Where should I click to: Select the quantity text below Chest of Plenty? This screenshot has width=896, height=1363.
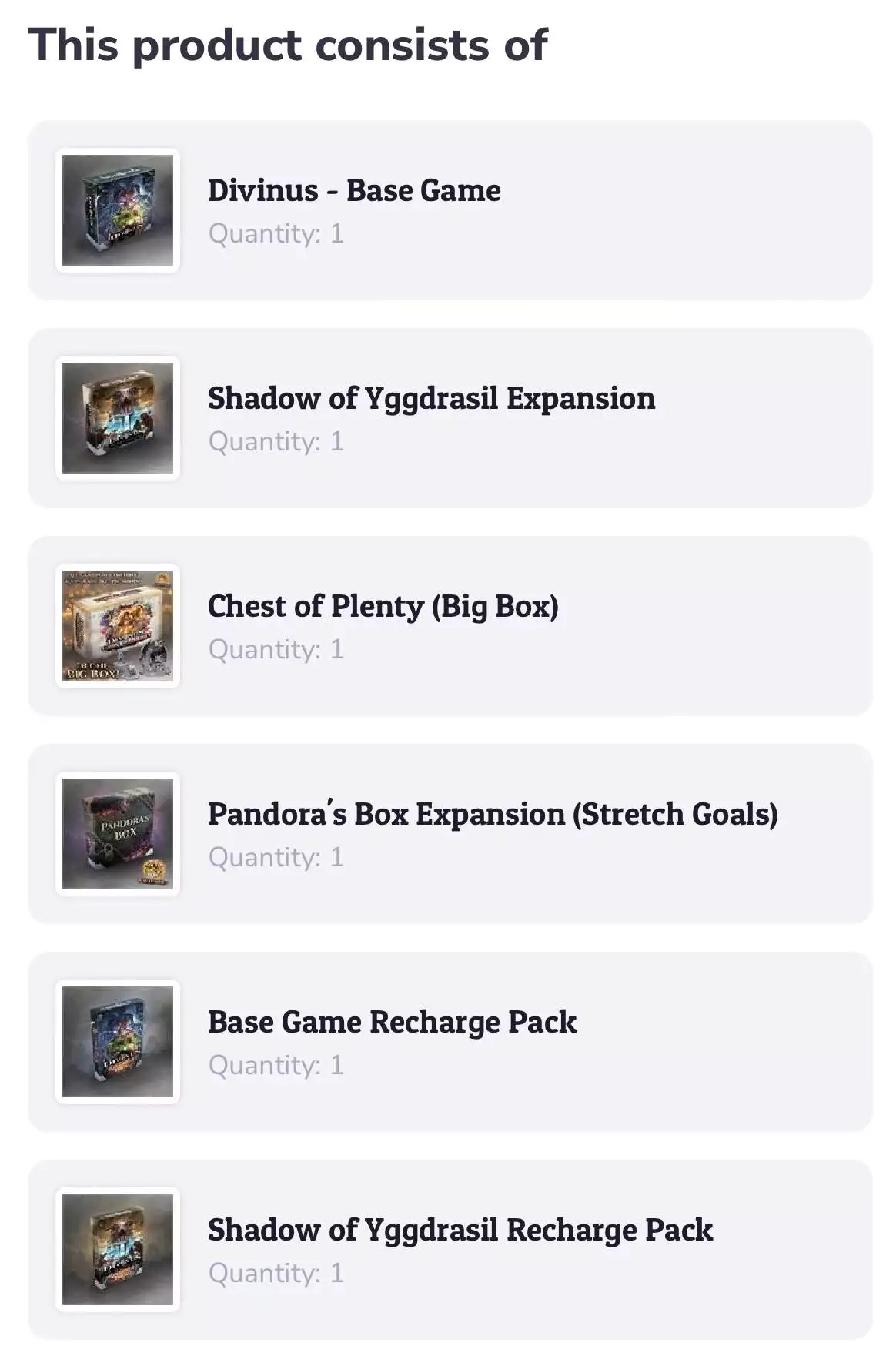tap(276, 649)
